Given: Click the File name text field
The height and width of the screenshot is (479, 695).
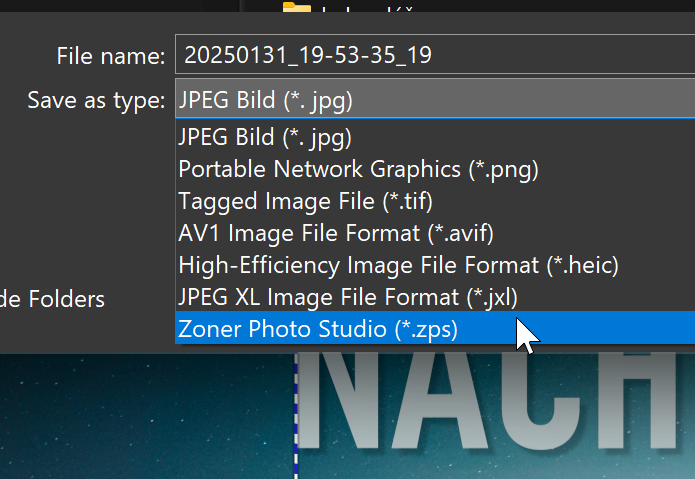Looking at the screenshot, I should (430, 56).
